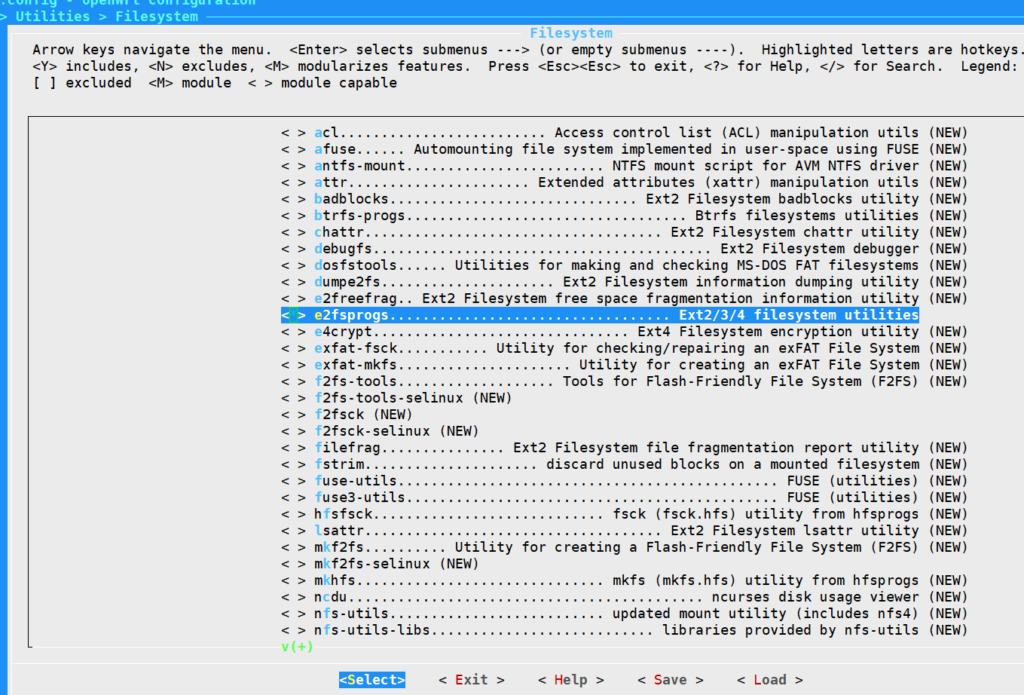The height and width of the screenshot is (695, 1024).
Task: Activate the Select button
Action: 372,680
